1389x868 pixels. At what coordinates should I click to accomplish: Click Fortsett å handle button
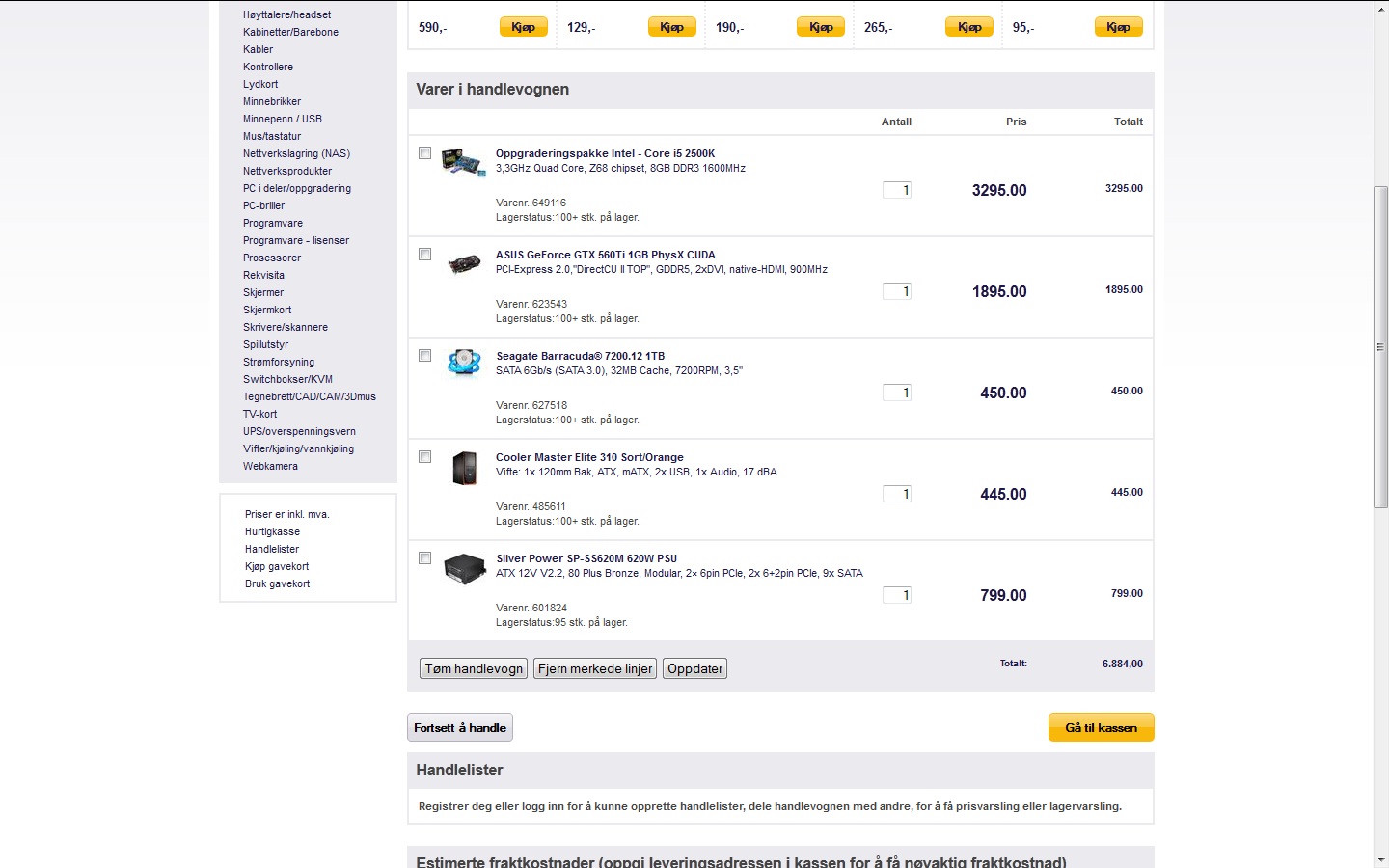pyautogui.click(x=460, y=727)
